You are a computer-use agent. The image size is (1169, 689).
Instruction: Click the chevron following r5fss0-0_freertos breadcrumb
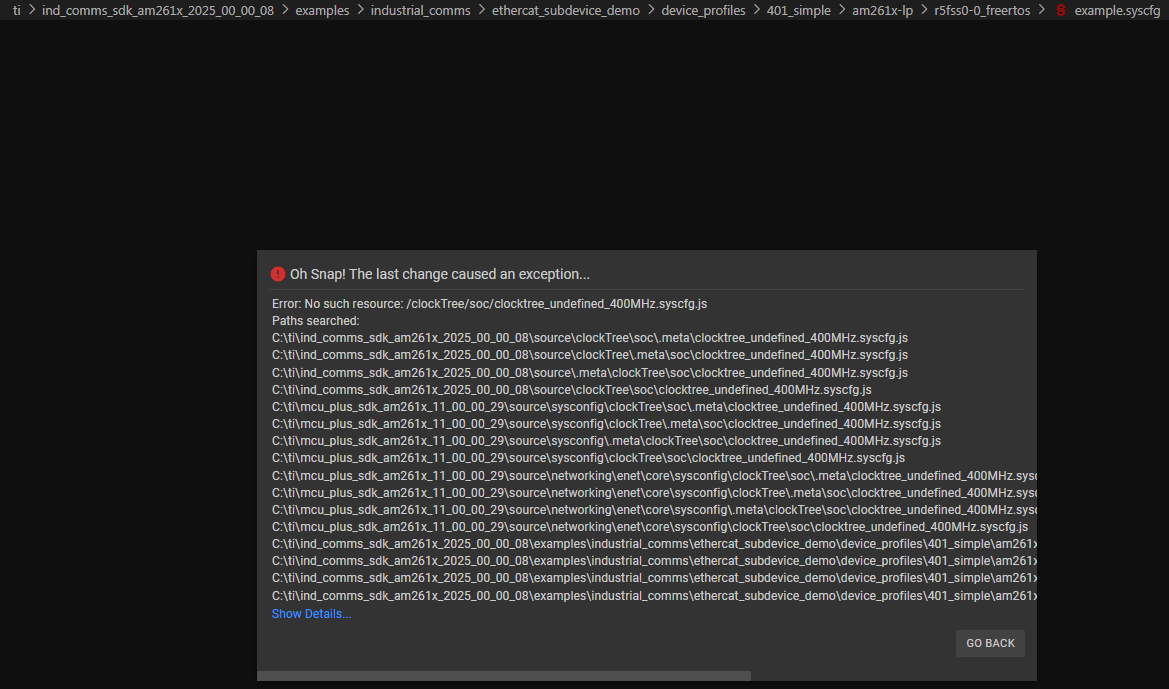1042,10
